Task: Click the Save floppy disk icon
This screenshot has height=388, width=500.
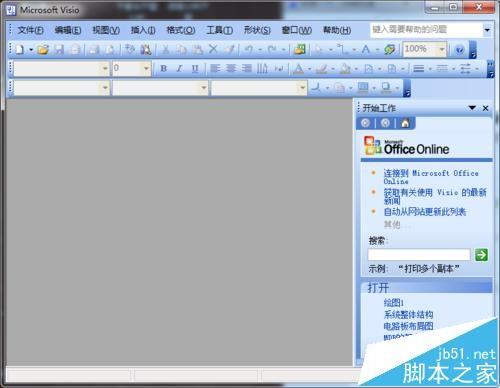Action: point(59,50)
